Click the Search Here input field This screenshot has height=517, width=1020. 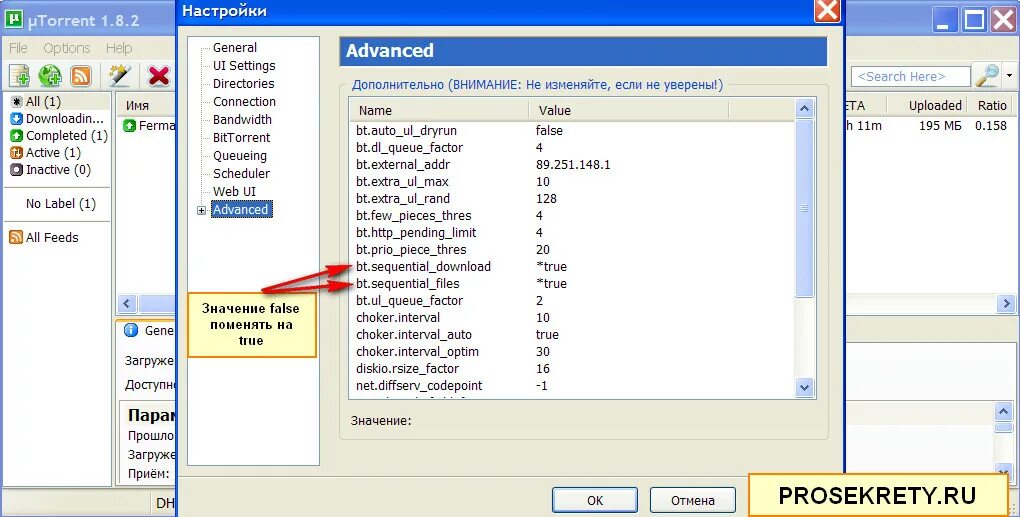(910, 77)
